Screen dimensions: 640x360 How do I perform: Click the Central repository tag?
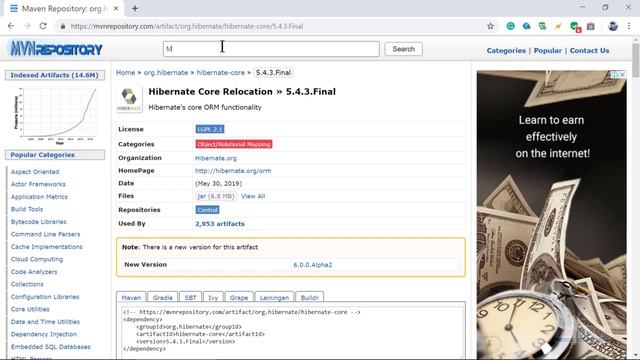coord(207,210)
